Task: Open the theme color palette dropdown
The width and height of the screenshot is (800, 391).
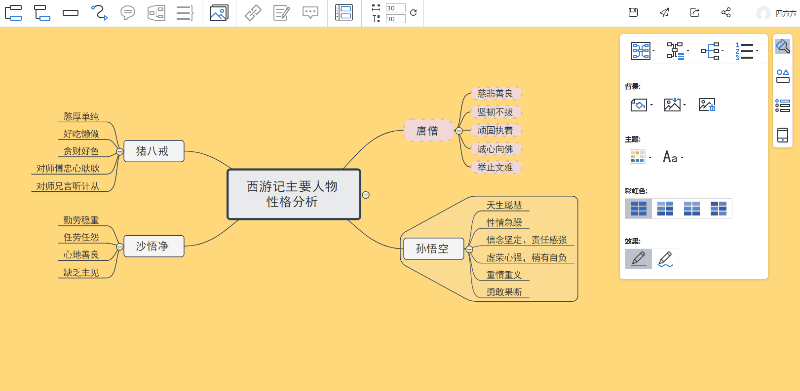Action: 640,157
